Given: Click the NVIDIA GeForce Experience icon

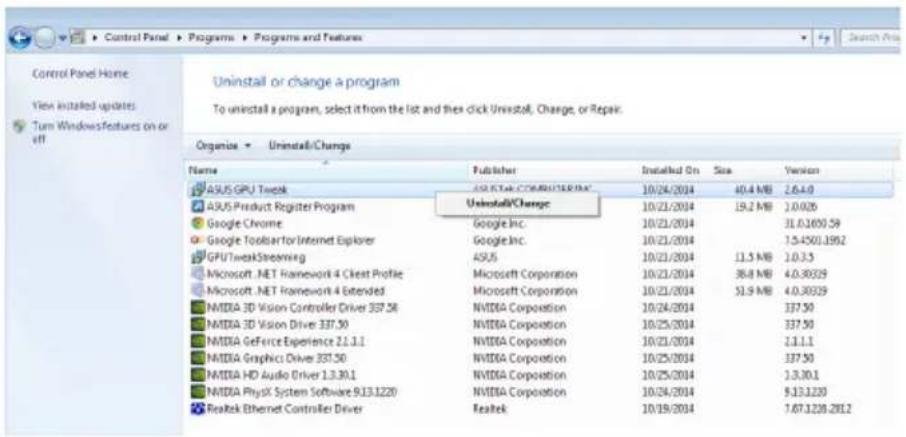Looking at the screenshot, I should [198, 341].
